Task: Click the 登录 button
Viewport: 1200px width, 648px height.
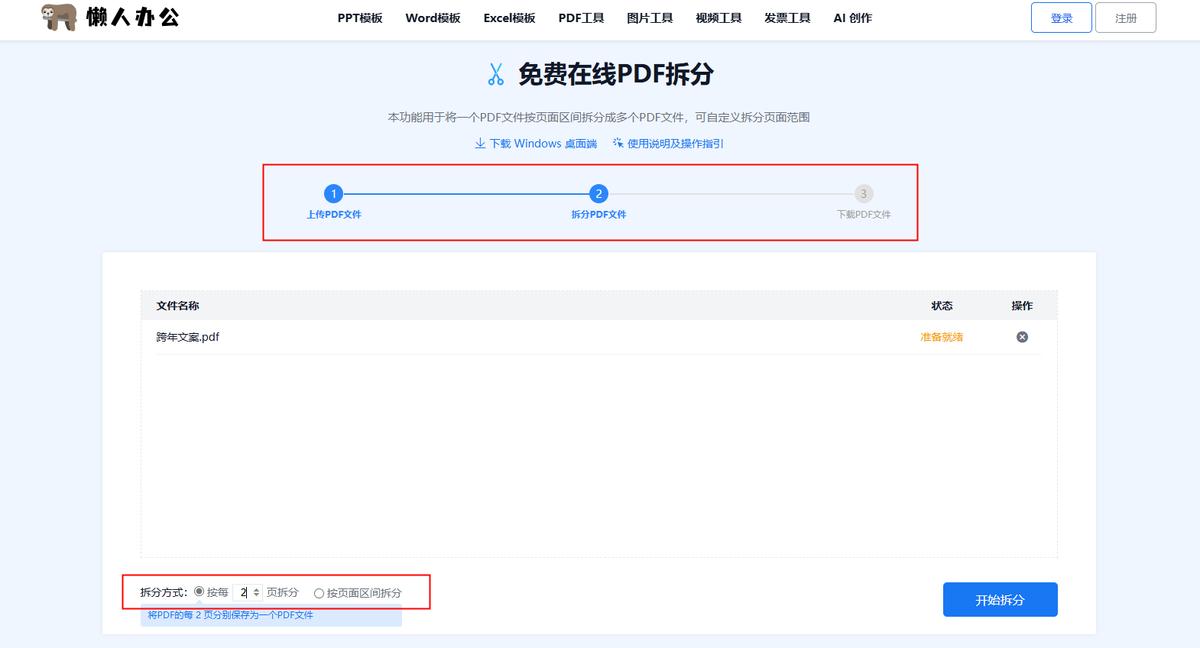Action: [x=1061, y=17]
